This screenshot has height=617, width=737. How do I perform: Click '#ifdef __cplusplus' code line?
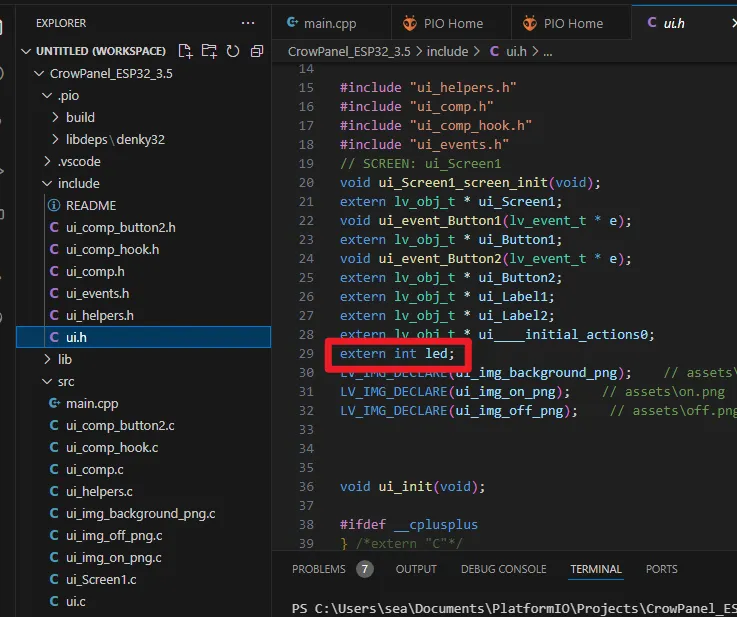tap(408, 524)
